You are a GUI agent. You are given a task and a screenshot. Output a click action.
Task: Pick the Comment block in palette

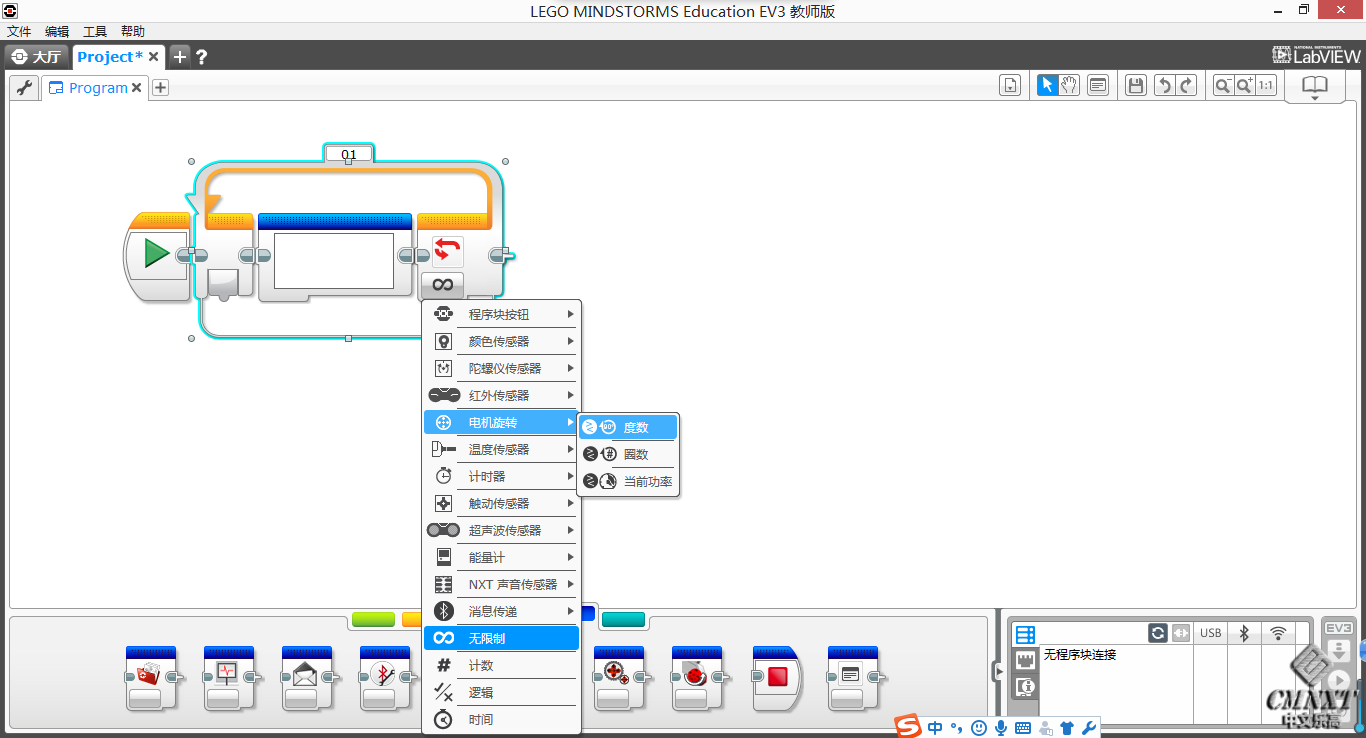[853, 678]
